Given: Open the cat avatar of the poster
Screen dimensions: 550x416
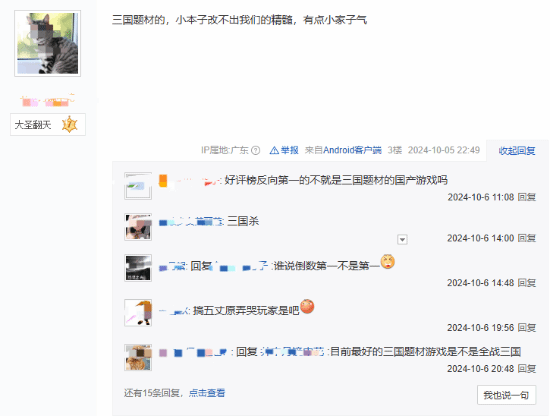Looking at the screenshot, I should point(48,43).
